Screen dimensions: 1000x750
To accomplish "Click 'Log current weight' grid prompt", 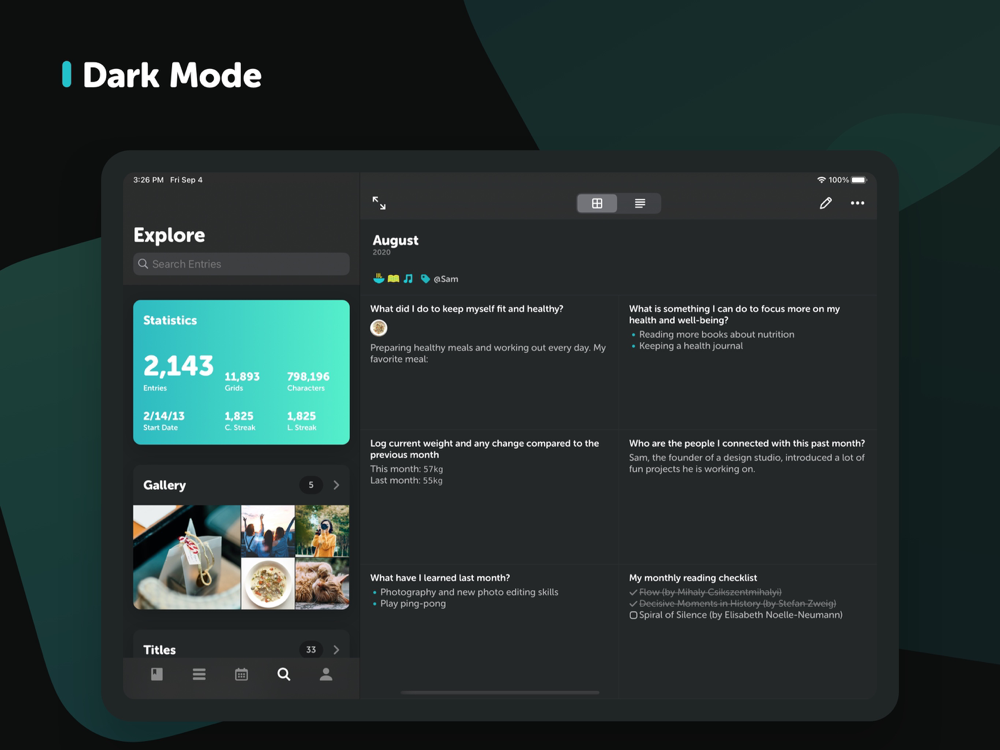I will 484,449.
